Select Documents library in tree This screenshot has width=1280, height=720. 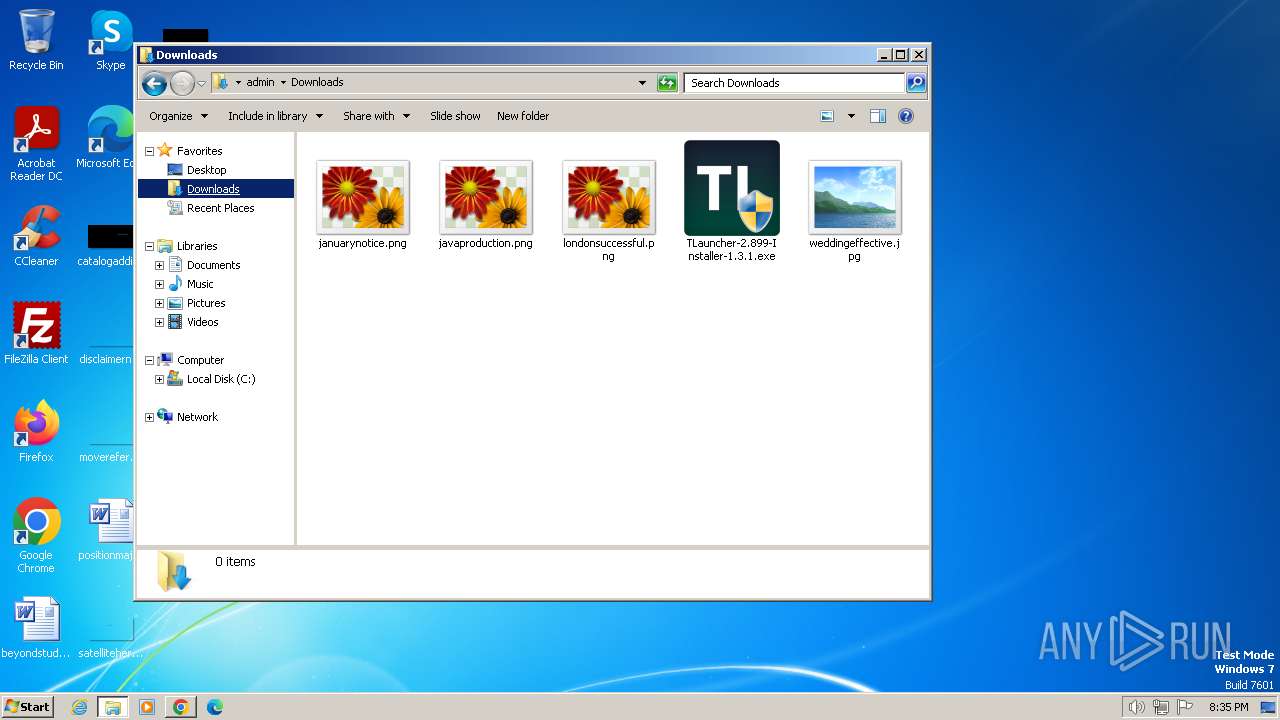pos(213,265)
